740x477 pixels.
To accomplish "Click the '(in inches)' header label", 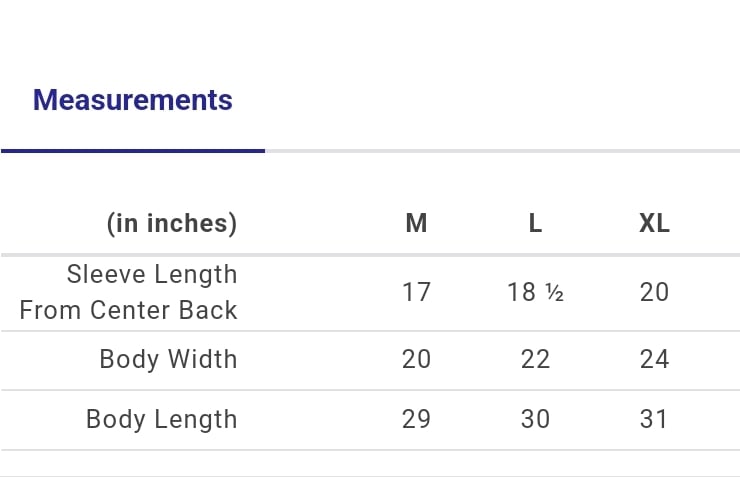I will point(172,223).
